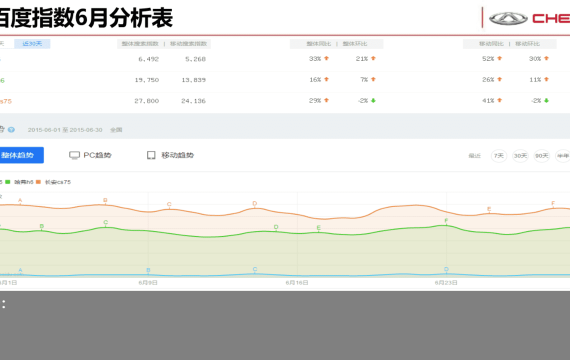
Task: Click the PC monitor icon
Action: 74,156
